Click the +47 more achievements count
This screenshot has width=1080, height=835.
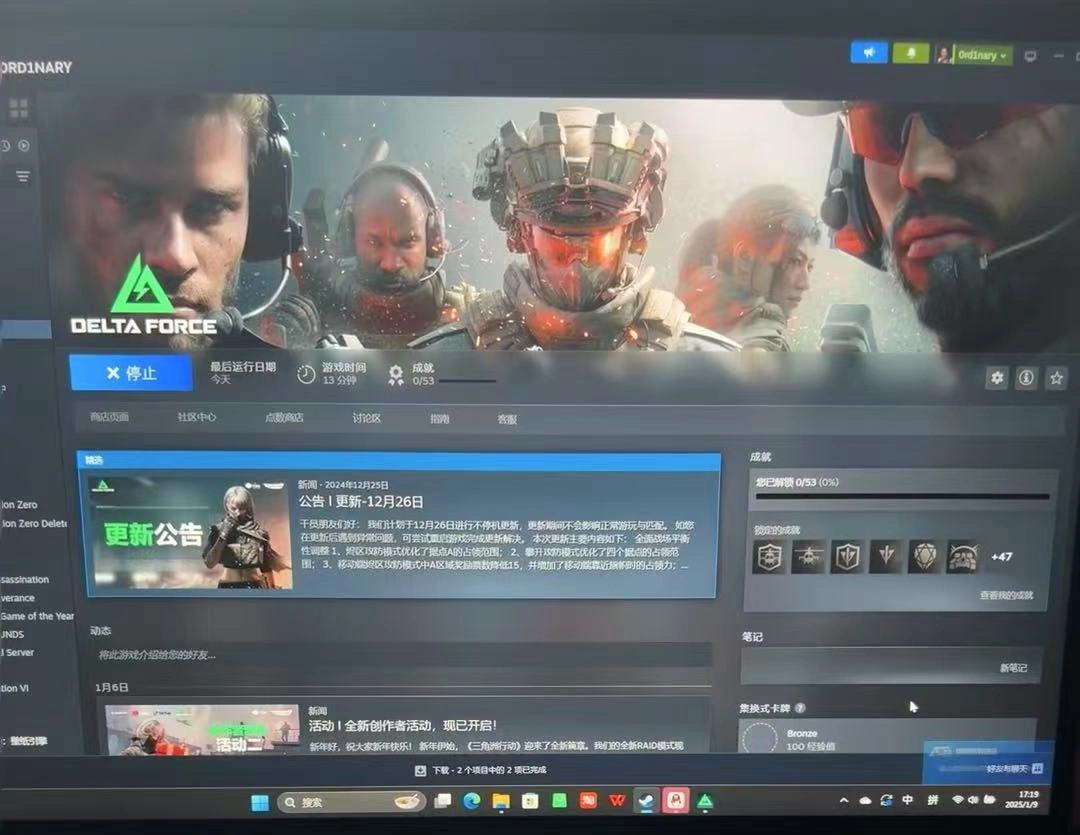pyautogui.click(x=1001, y=557)
